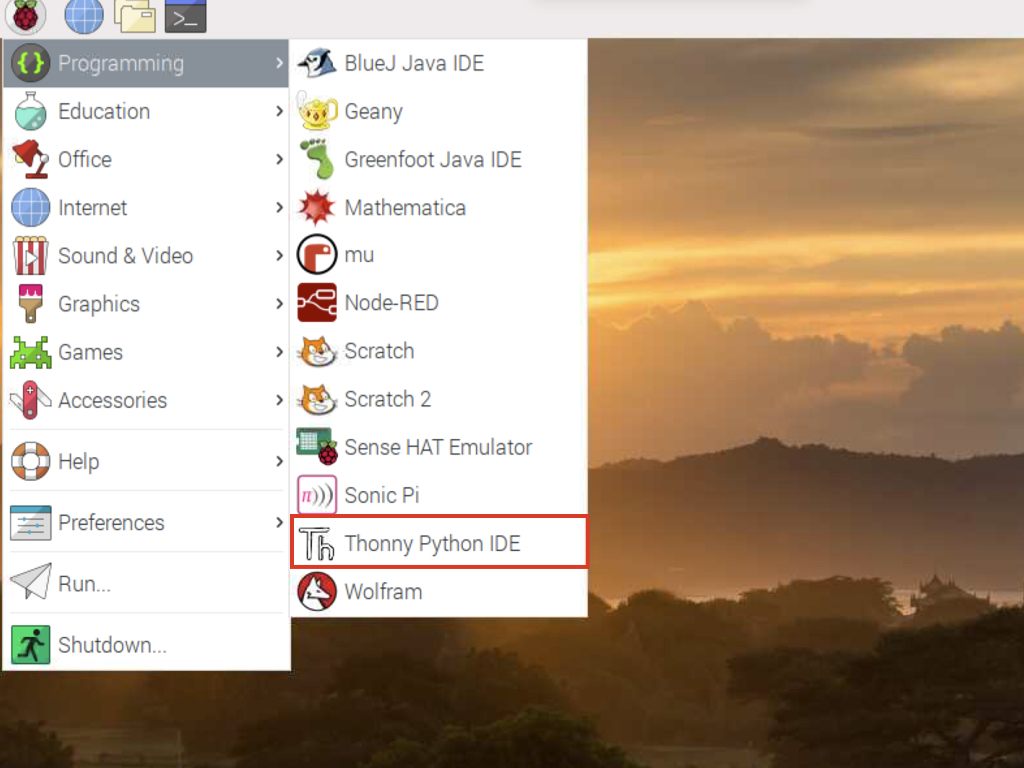Screen dimensions: 1024x768
Task: Choose the Run... menu entry text
Action: 84,584
